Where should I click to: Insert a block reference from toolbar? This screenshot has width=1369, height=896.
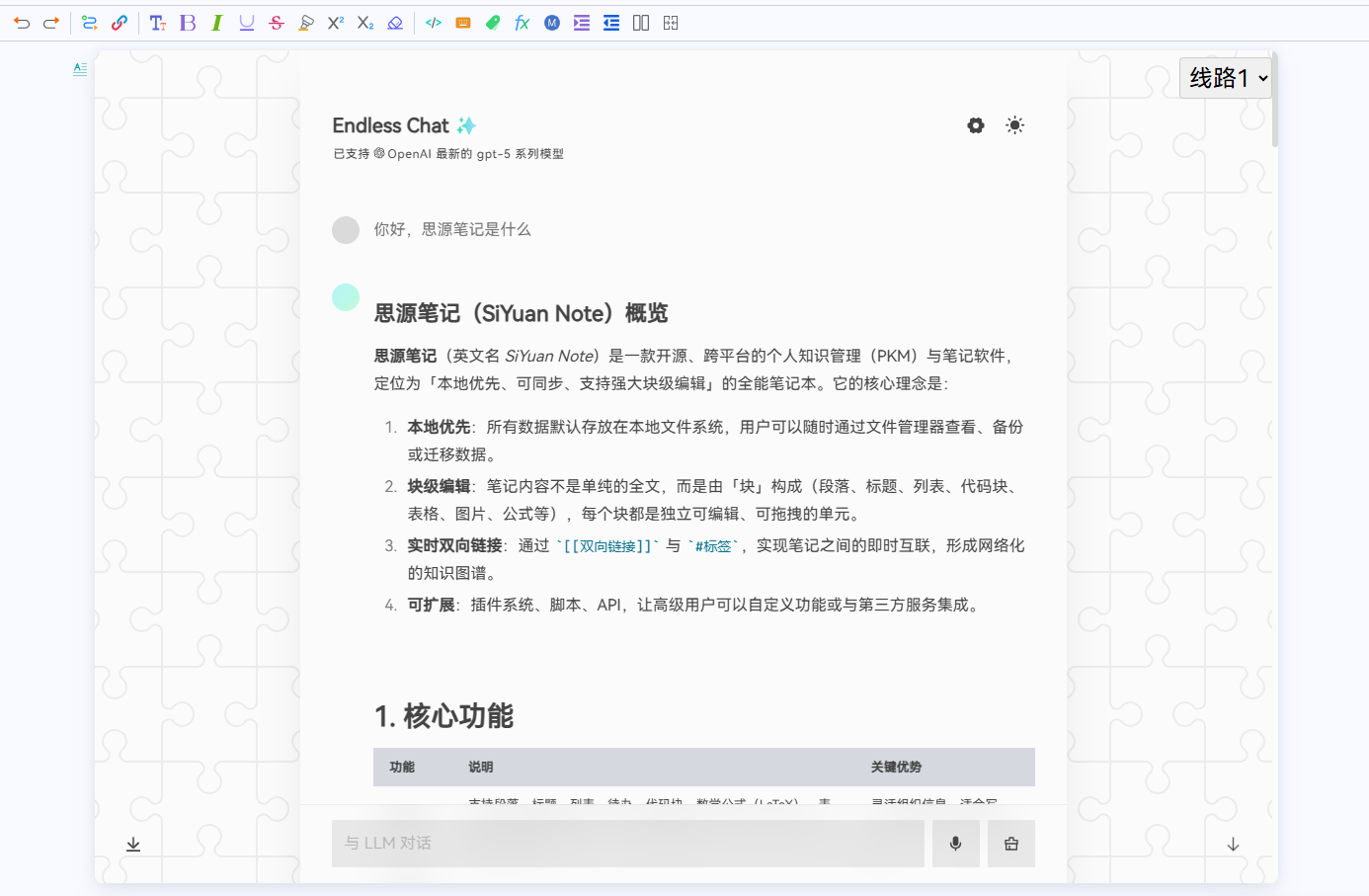pyautogui.click(x=89, y=23)
